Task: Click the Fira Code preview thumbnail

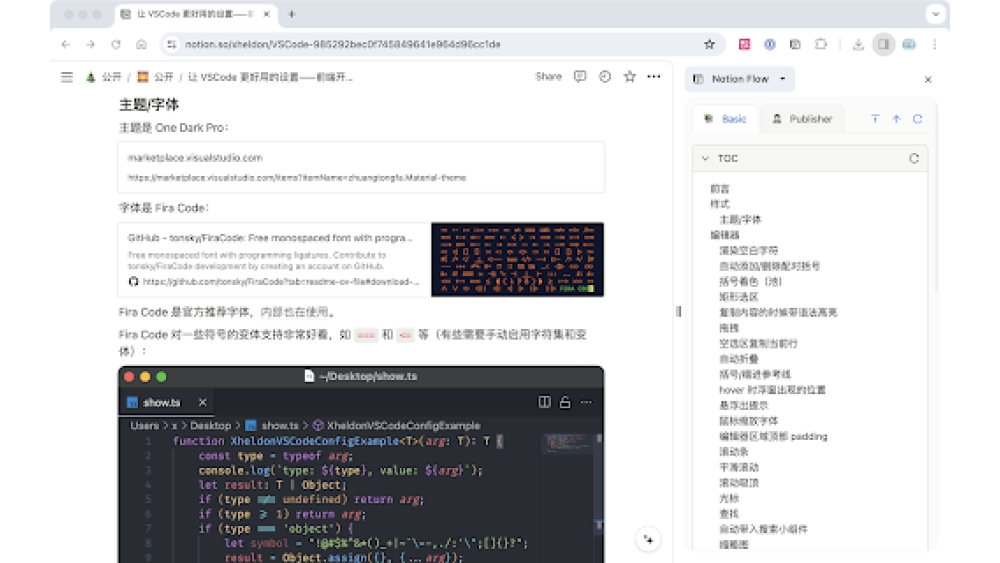Action: point(517,260)
